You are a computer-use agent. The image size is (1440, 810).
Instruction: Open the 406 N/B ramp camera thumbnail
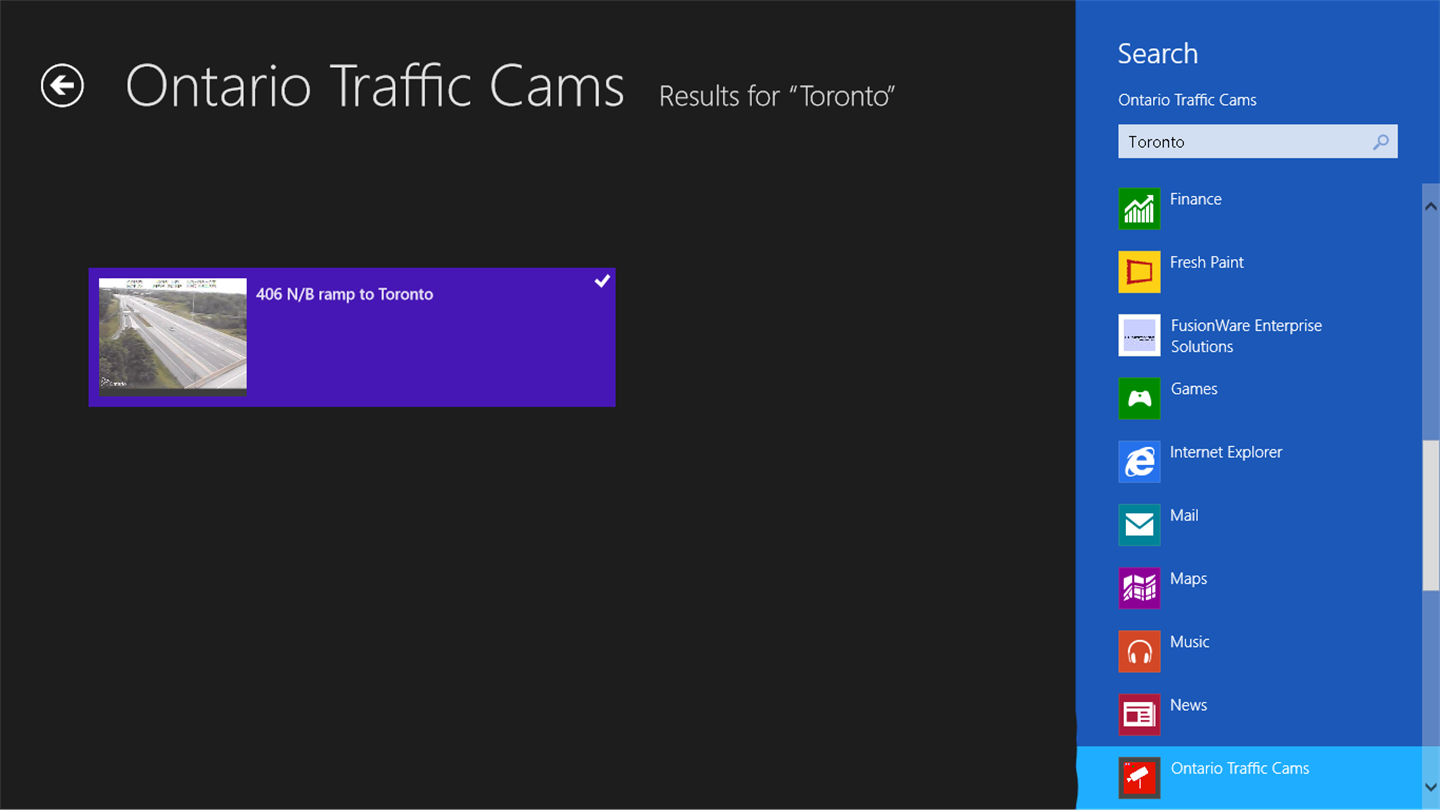pyautogui.click(x=173, y=335)
